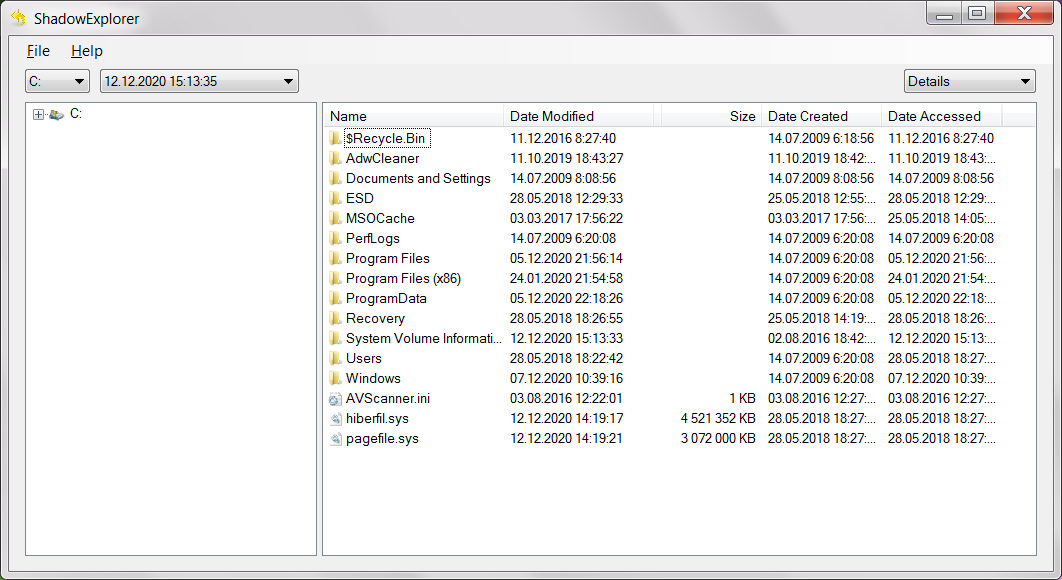Sort by the Name column header
Image resolution: width=1062 pixels, height=580 pixels.
click(412, 116)
